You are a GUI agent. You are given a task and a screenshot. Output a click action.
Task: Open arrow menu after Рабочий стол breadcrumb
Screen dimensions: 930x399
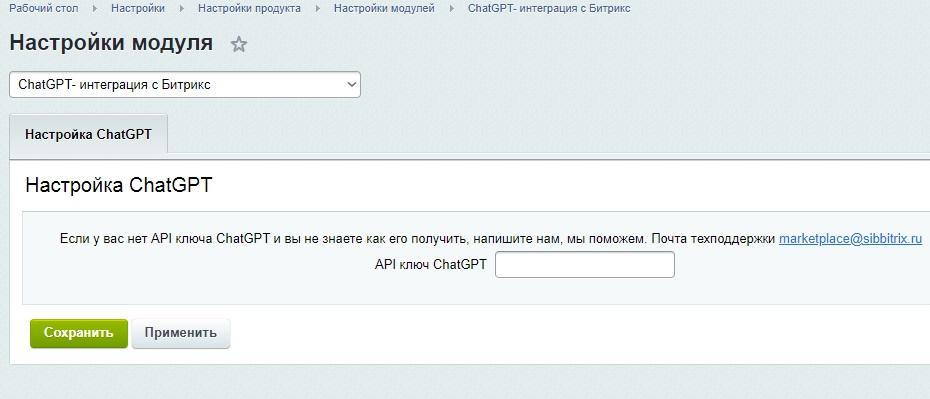tap(94, 9)
